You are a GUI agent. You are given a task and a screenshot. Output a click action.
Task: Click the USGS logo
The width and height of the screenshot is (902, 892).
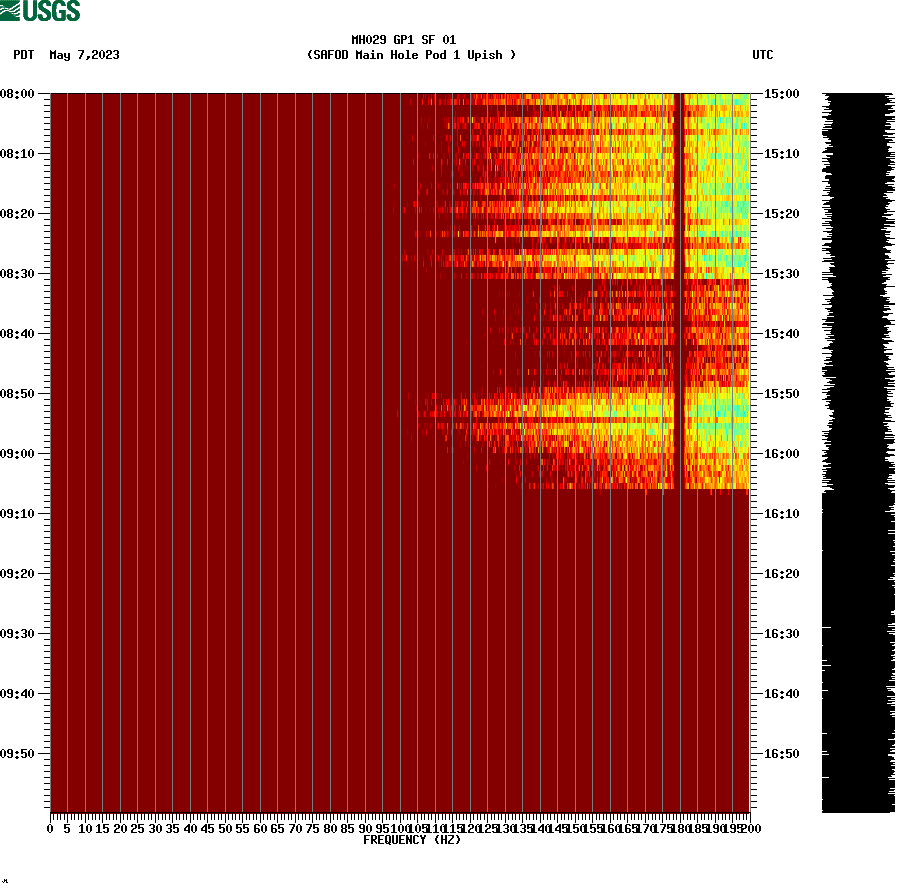click(x=40, y=11)
